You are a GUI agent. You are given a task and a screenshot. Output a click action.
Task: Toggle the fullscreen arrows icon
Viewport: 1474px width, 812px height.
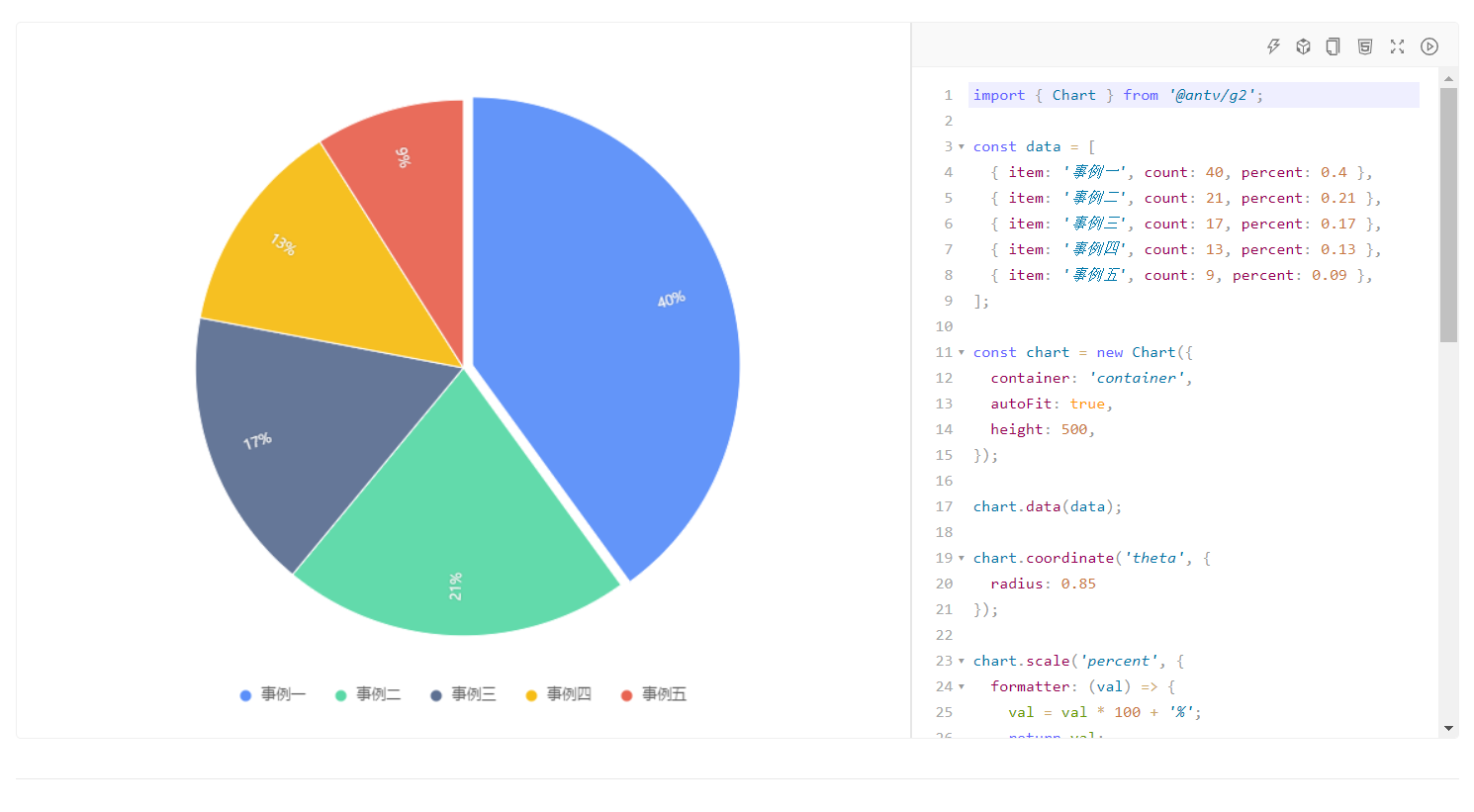click(x=1397, y=46)
